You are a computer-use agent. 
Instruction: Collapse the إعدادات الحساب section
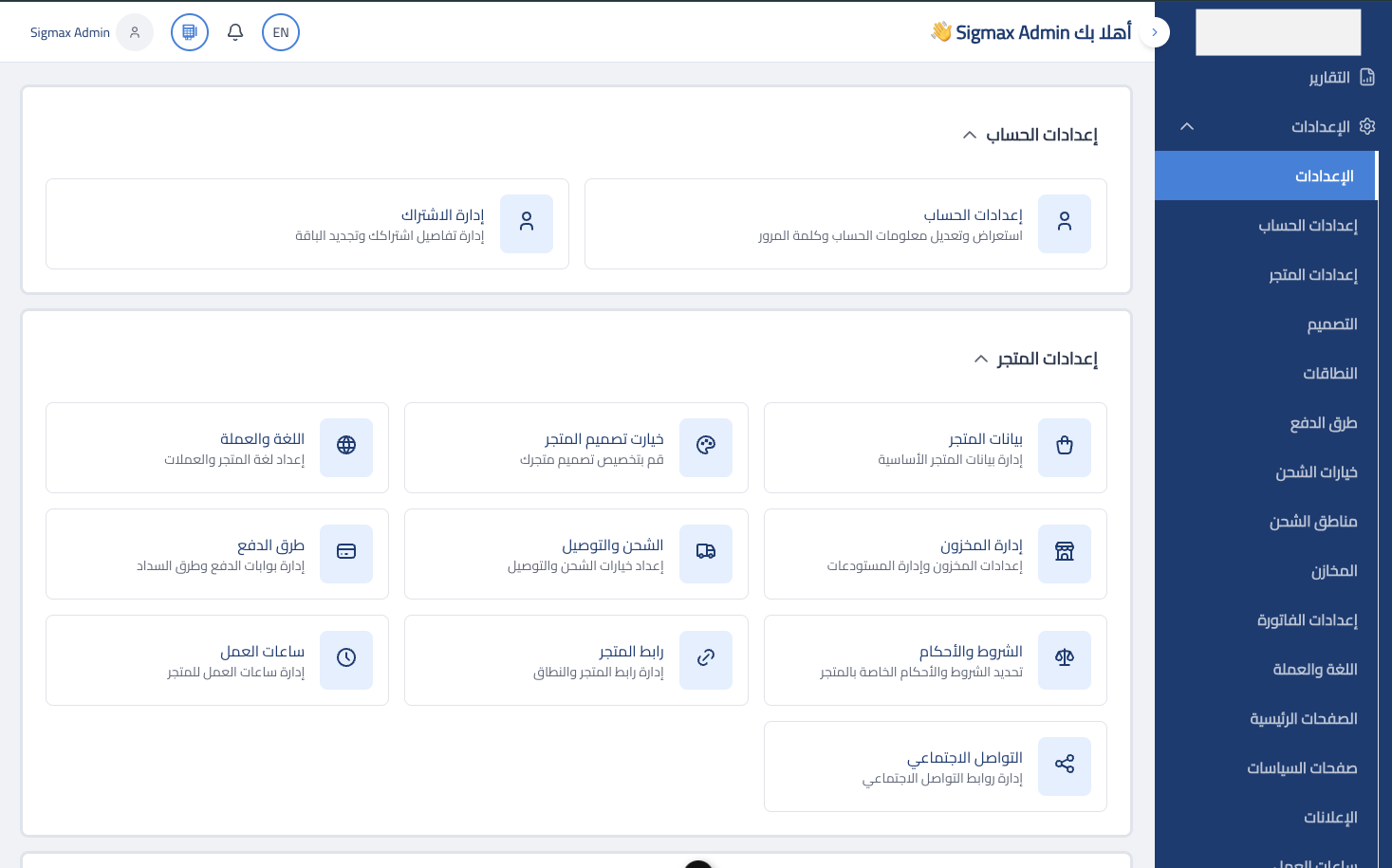[969, 135]
